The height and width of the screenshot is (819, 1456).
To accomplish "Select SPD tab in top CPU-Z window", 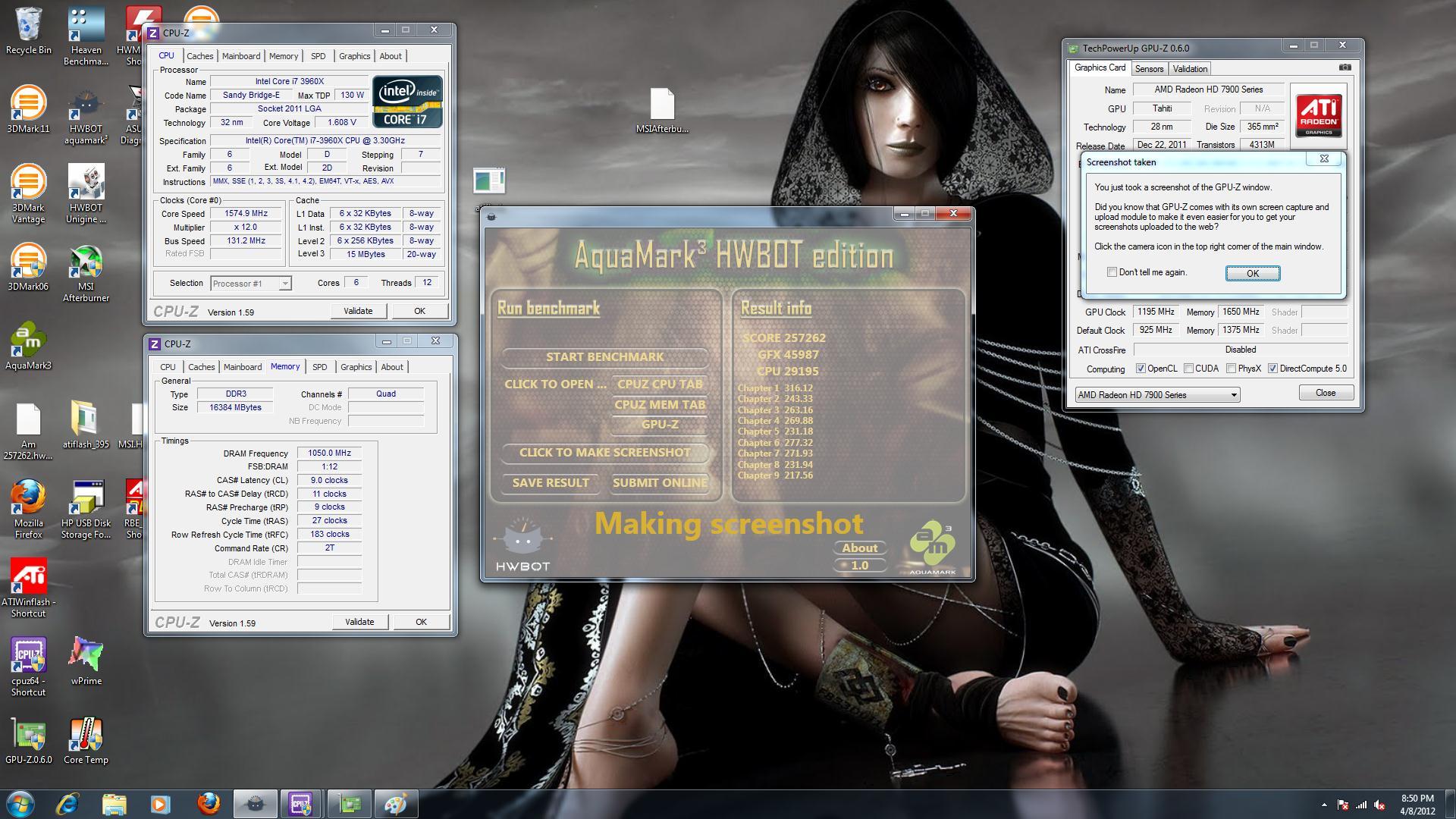I will [x=318, y=56].
